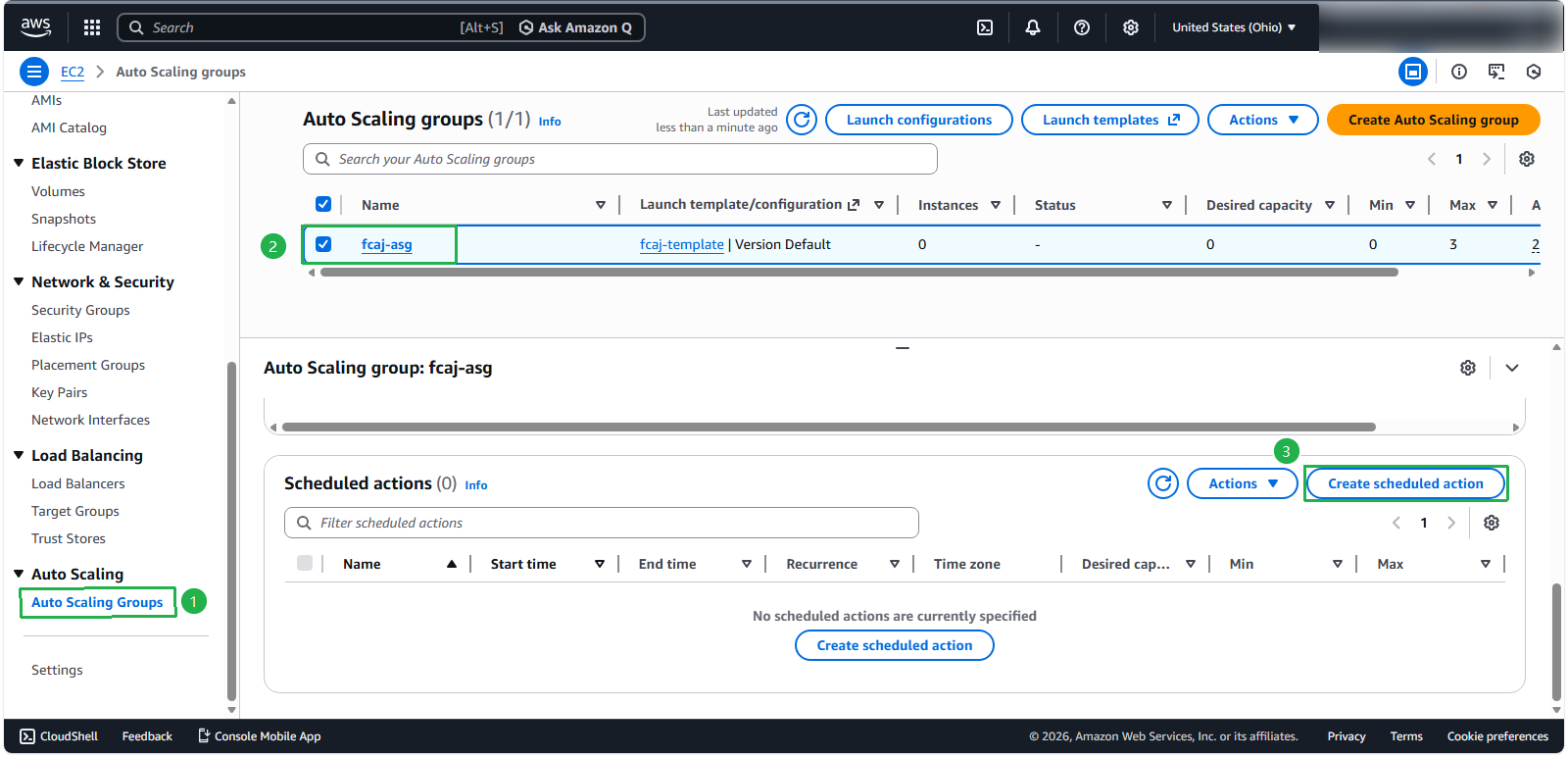Click the blue split panel view icon
This screenshot has height=757, width=1568.
point(1413,72)
